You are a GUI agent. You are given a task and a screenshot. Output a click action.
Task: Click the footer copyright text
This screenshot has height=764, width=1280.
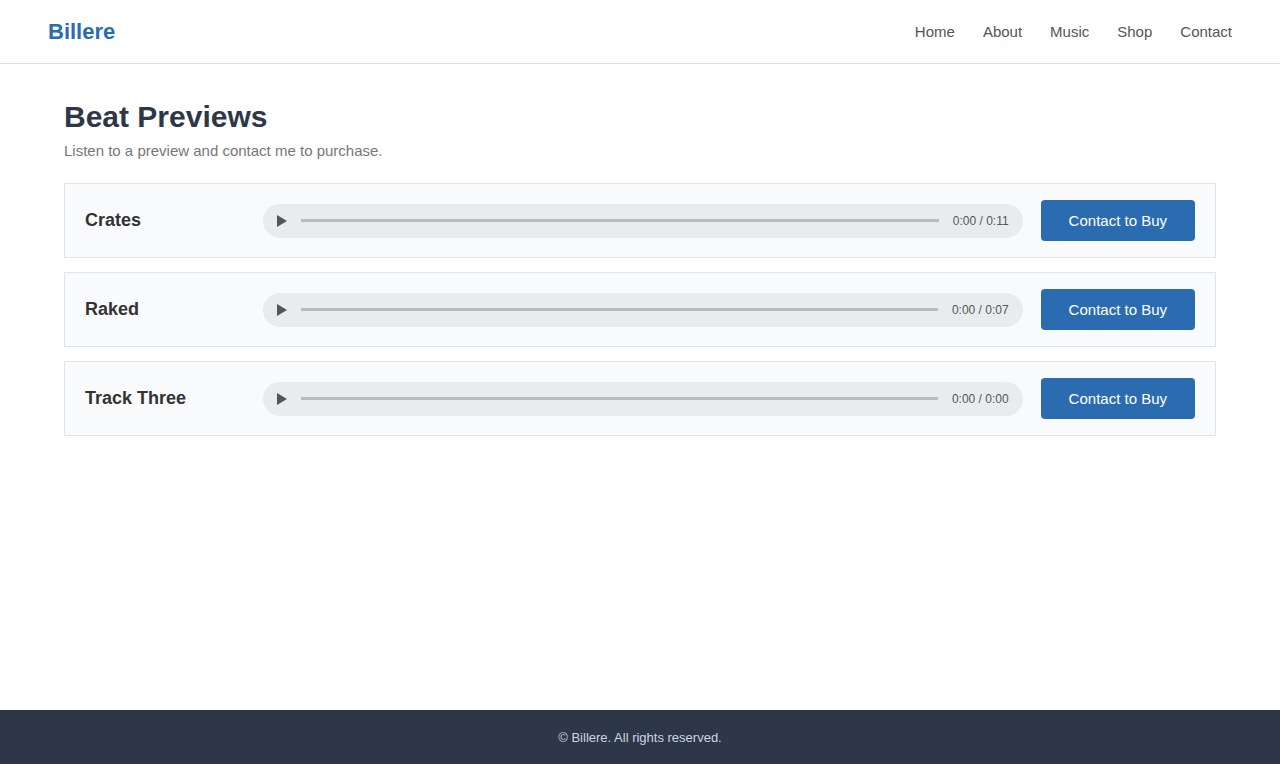(640, 738)
